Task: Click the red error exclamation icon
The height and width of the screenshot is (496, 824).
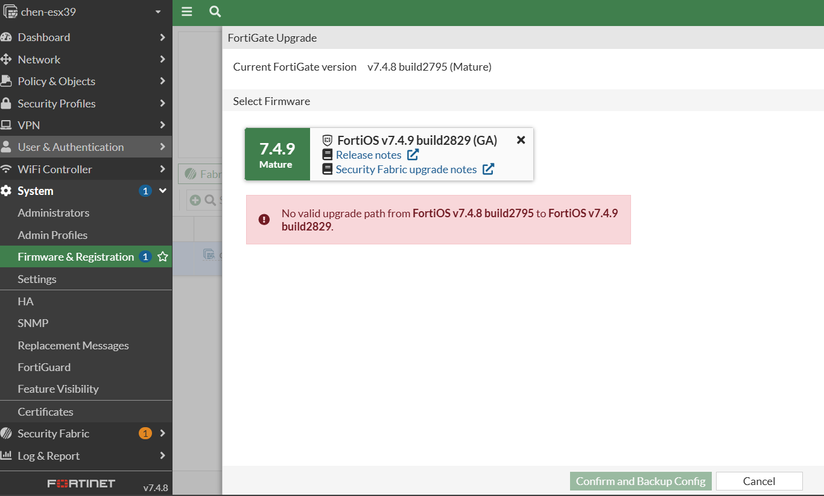Action: click(x=264, y=220)
